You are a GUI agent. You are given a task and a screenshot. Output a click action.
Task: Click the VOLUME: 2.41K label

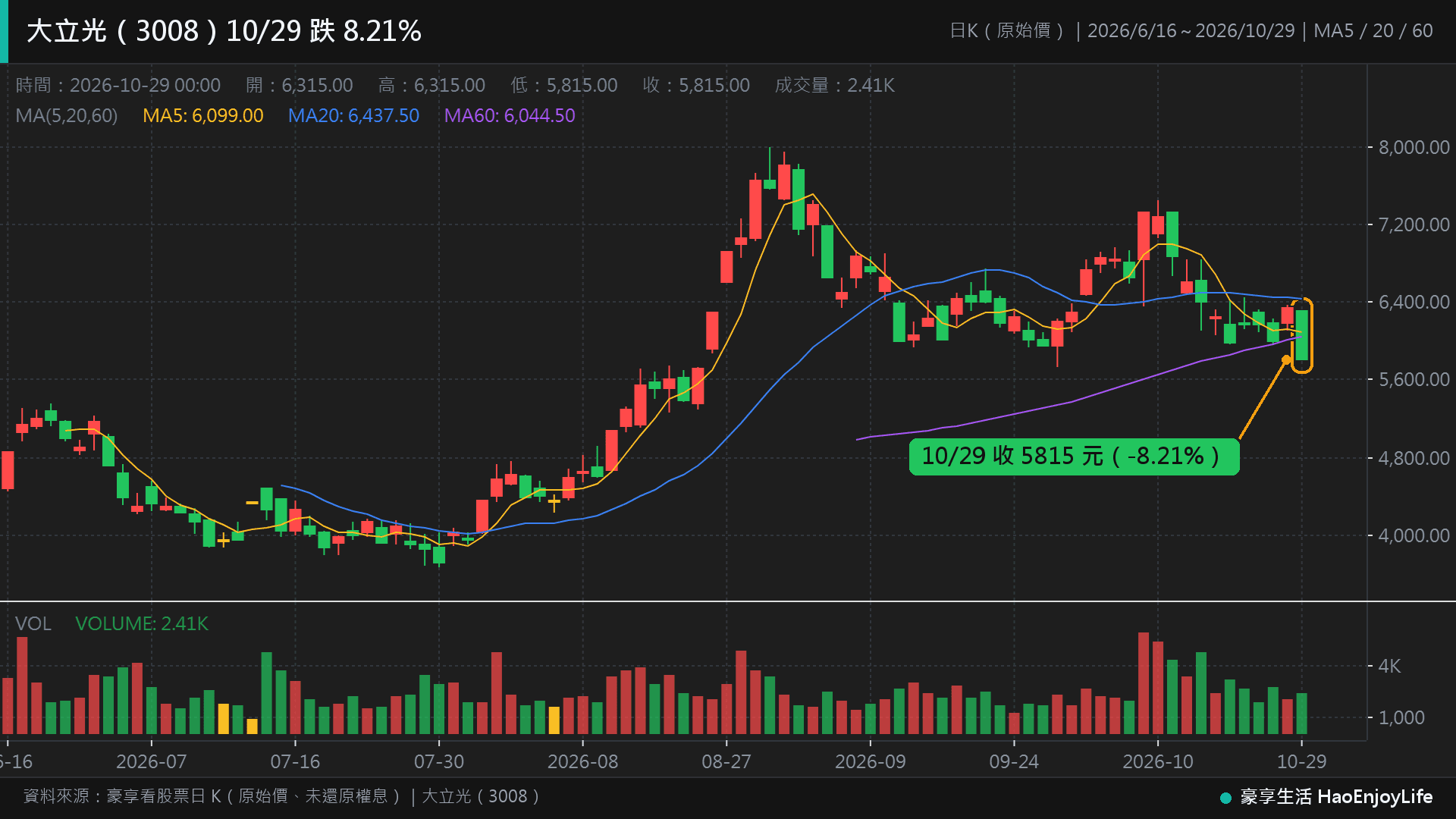(x=142, y=624)
